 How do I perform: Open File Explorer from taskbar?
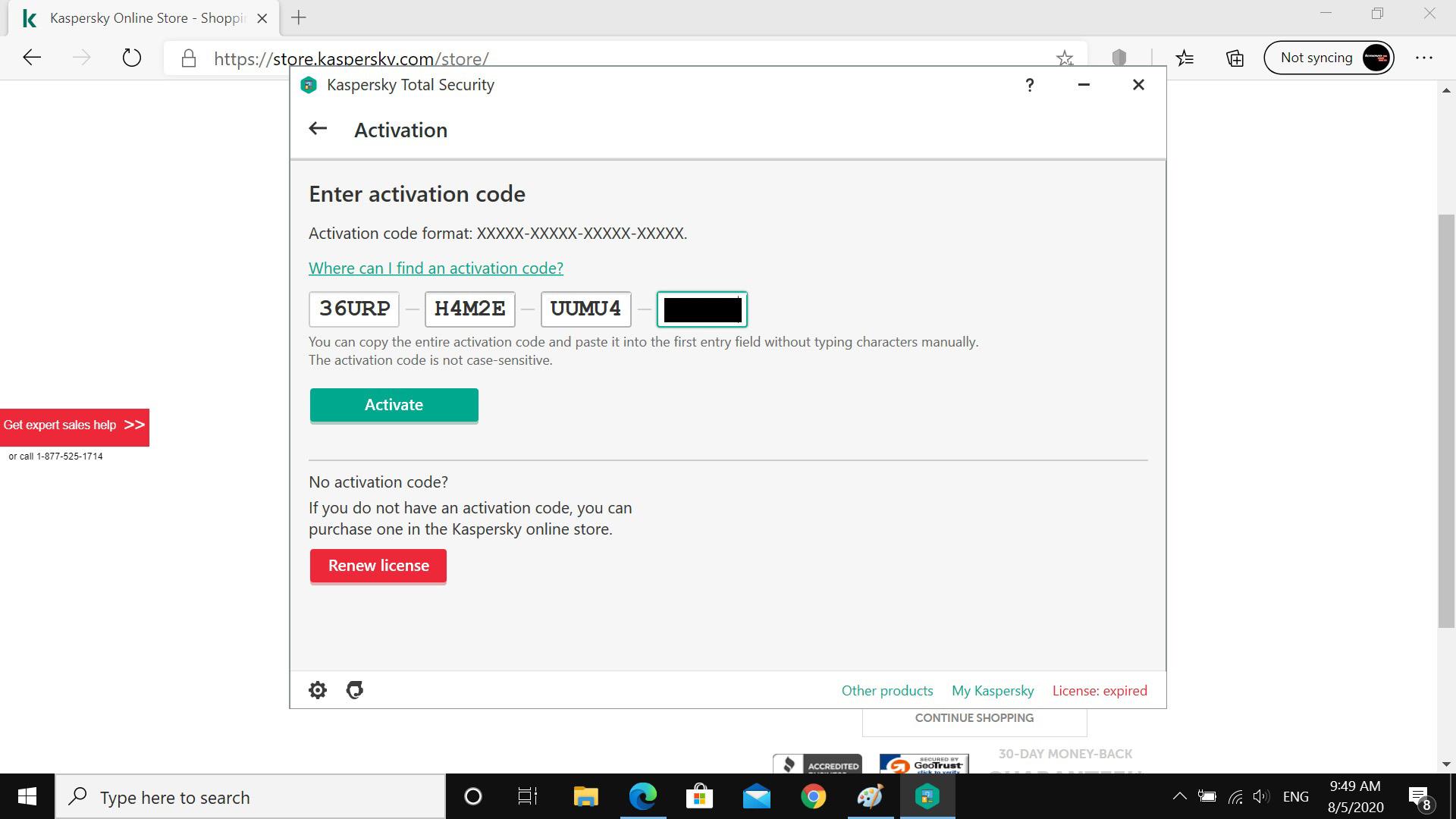click(585, 796)
